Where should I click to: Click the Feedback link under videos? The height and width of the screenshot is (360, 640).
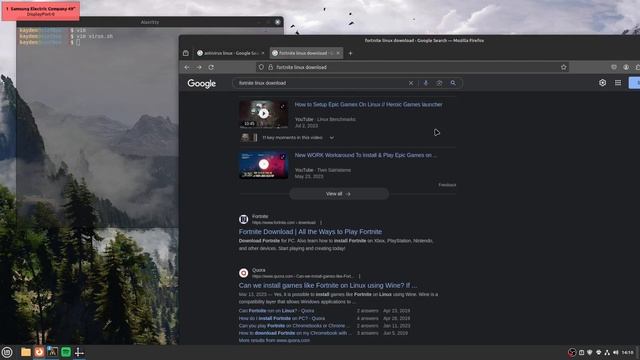coord(447,185)
